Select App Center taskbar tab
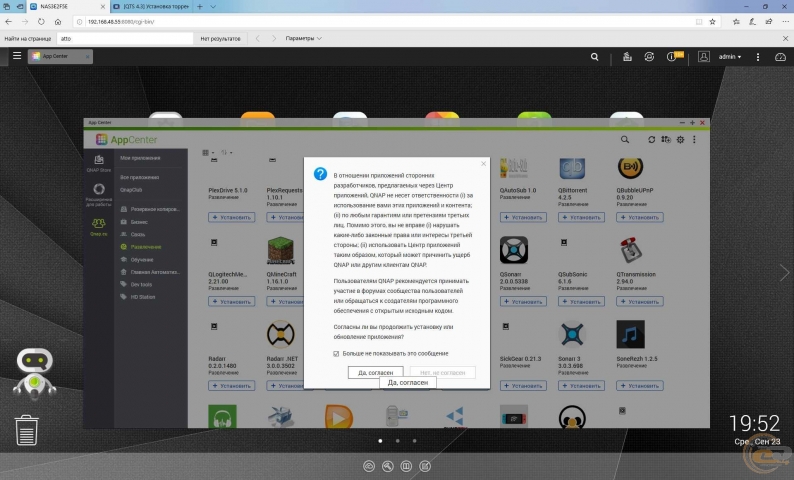 tap(60, 56)
